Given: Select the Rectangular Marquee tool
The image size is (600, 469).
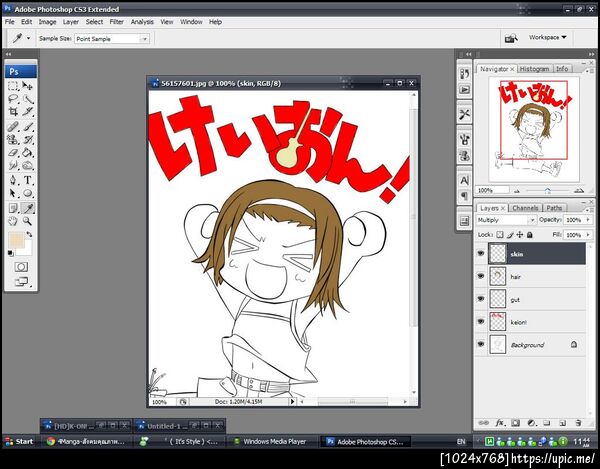Looking at the screenshot, I should (13, 86).
